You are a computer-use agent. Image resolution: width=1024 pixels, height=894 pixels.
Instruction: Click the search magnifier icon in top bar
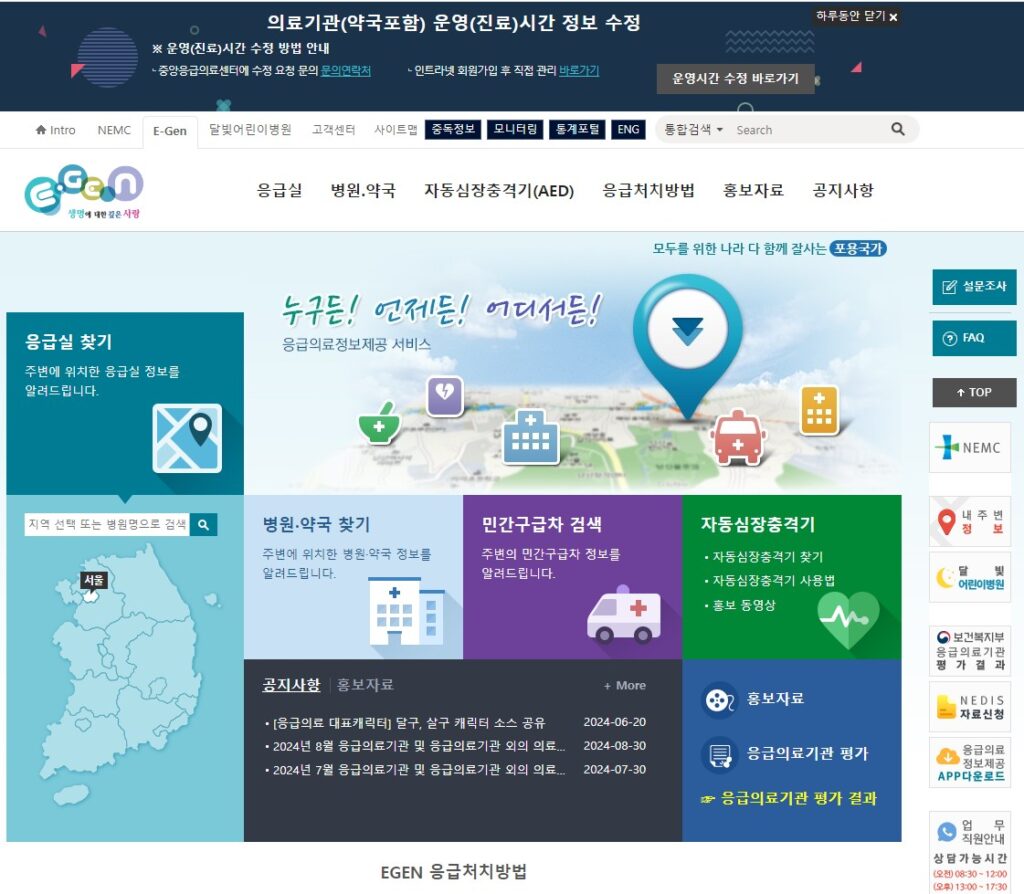pyautogui.click(x=898, y=129)
